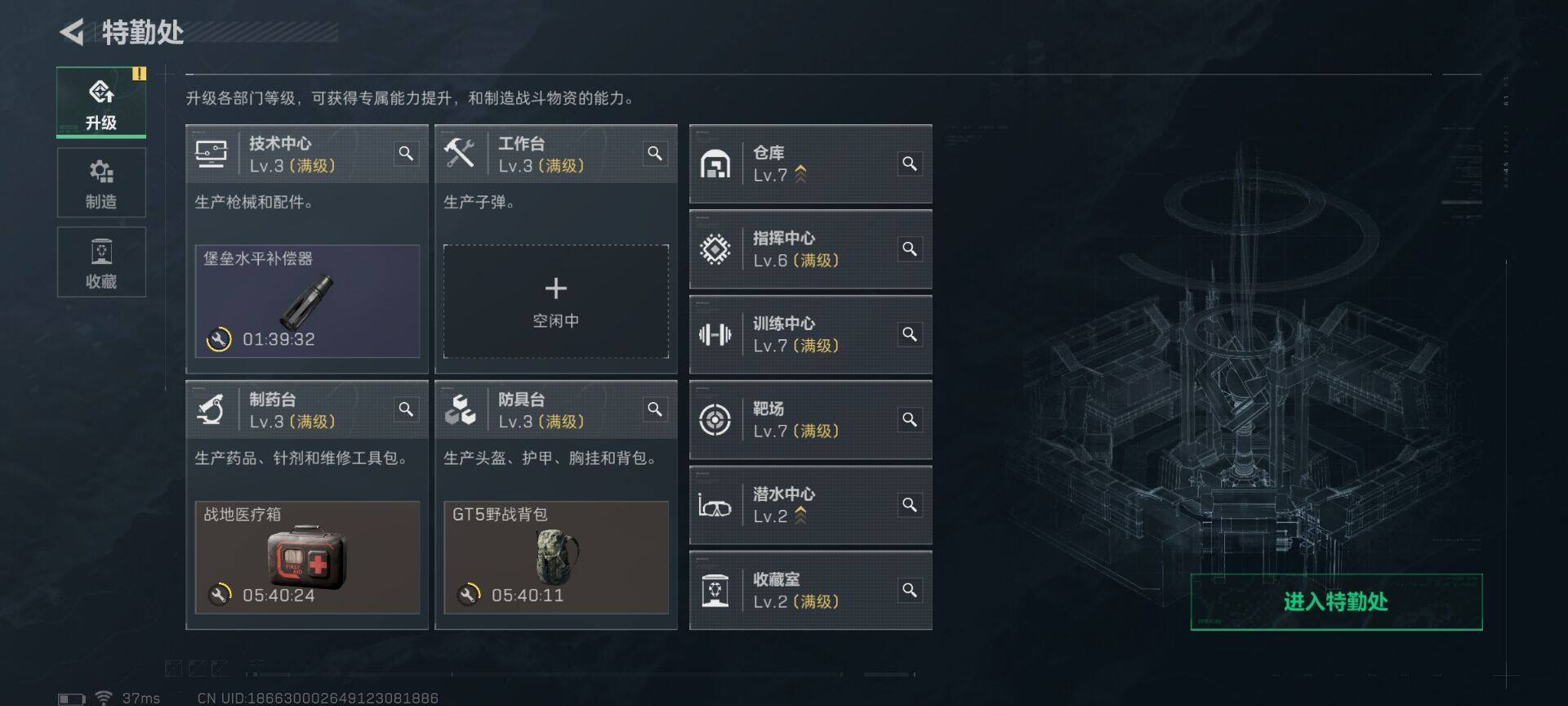The image size is (1568, 706).
Task: Inspect 潜水中心 using the magnifier icon
Action: tap(909, 505)
